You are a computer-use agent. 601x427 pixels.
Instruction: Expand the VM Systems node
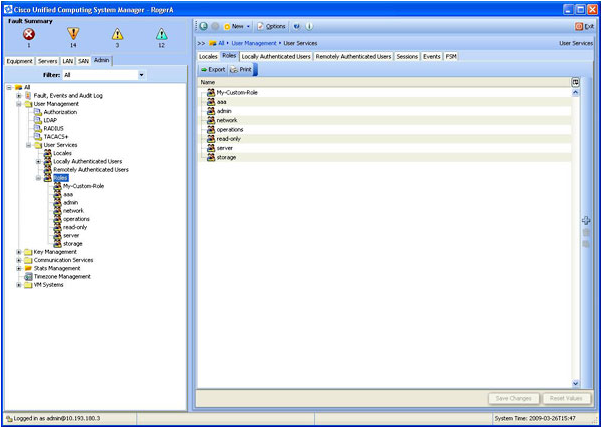coord(19,285)
